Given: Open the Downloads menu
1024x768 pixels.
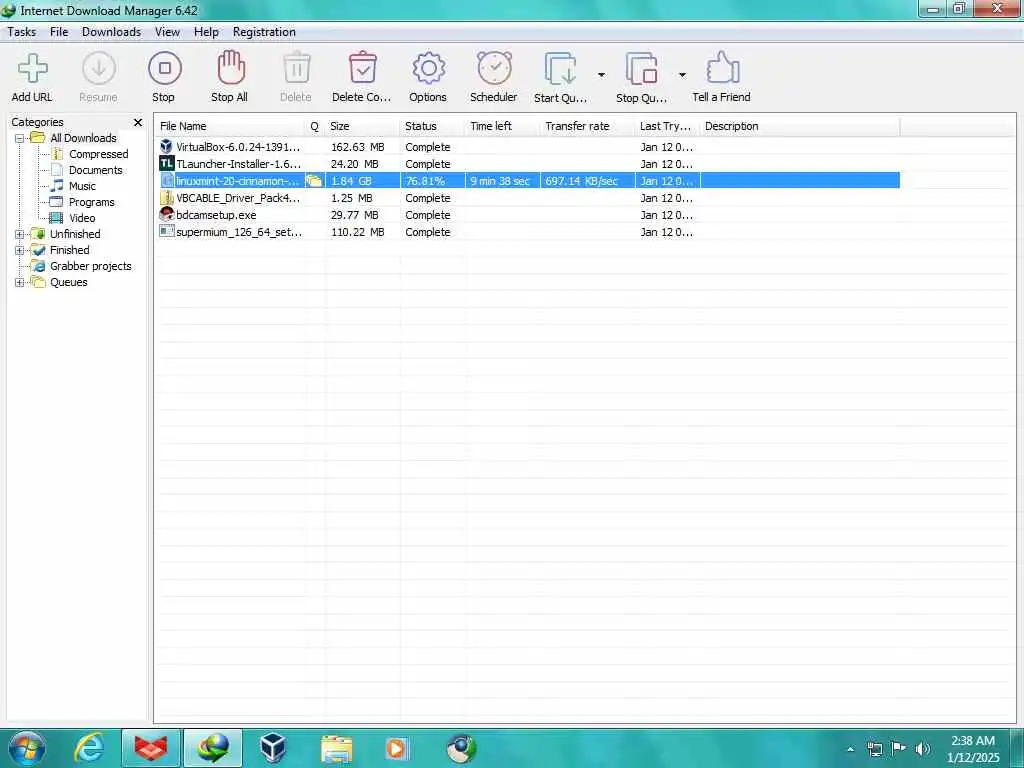Looking at the screenshot, I should coord(111,32).
